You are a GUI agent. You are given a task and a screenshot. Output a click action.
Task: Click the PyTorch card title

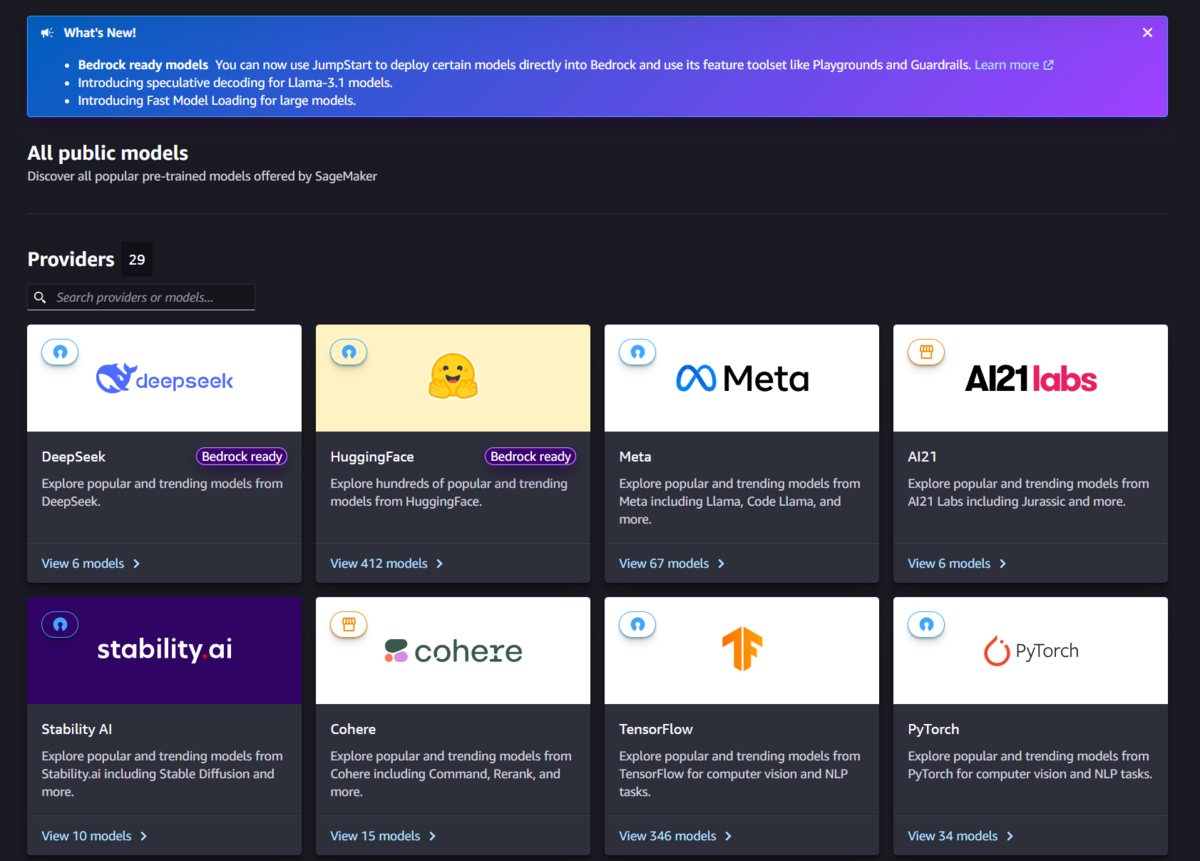point(933,730)
